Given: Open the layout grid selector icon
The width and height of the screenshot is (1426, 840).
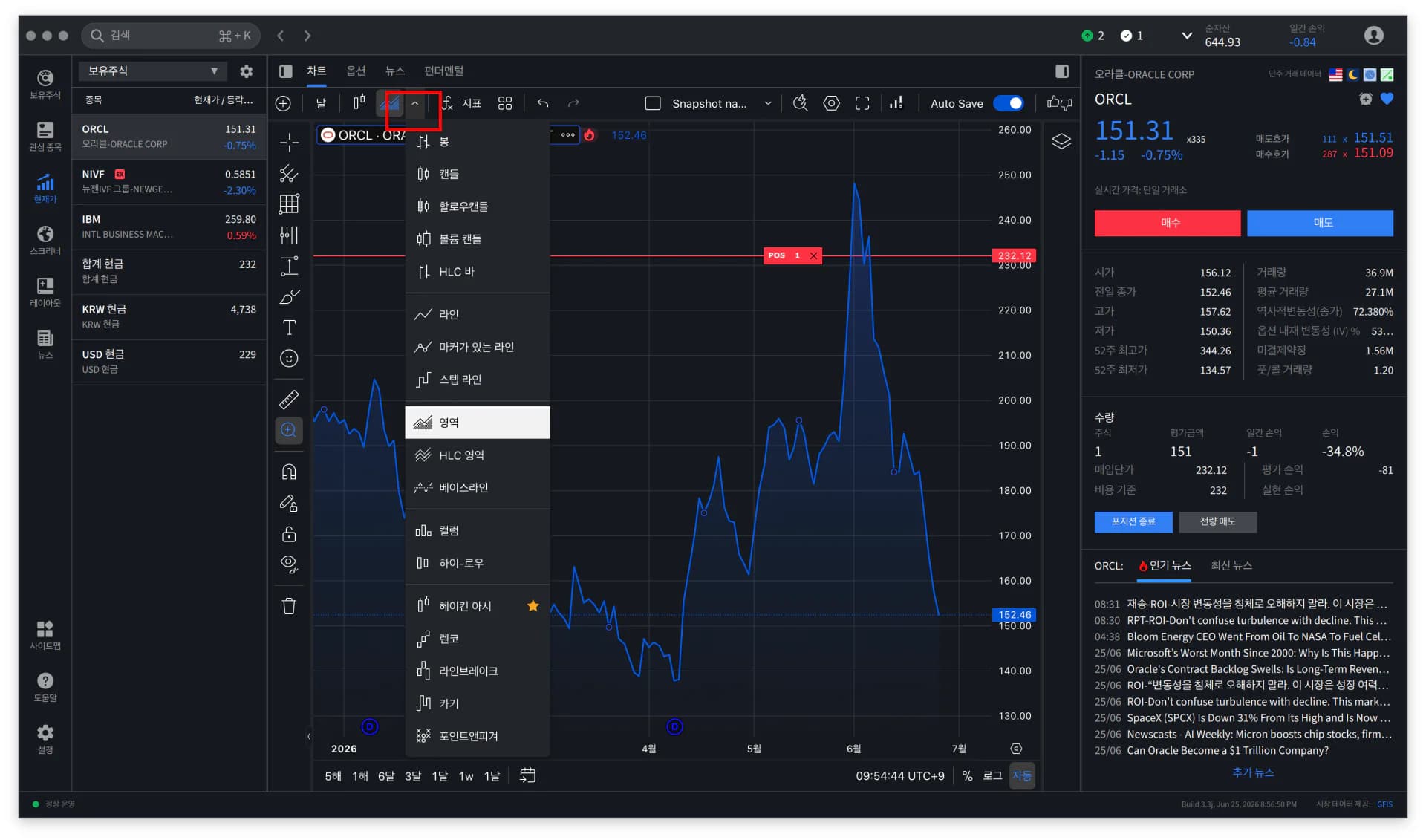Looking at the screenshot, I should coord(505,103).
